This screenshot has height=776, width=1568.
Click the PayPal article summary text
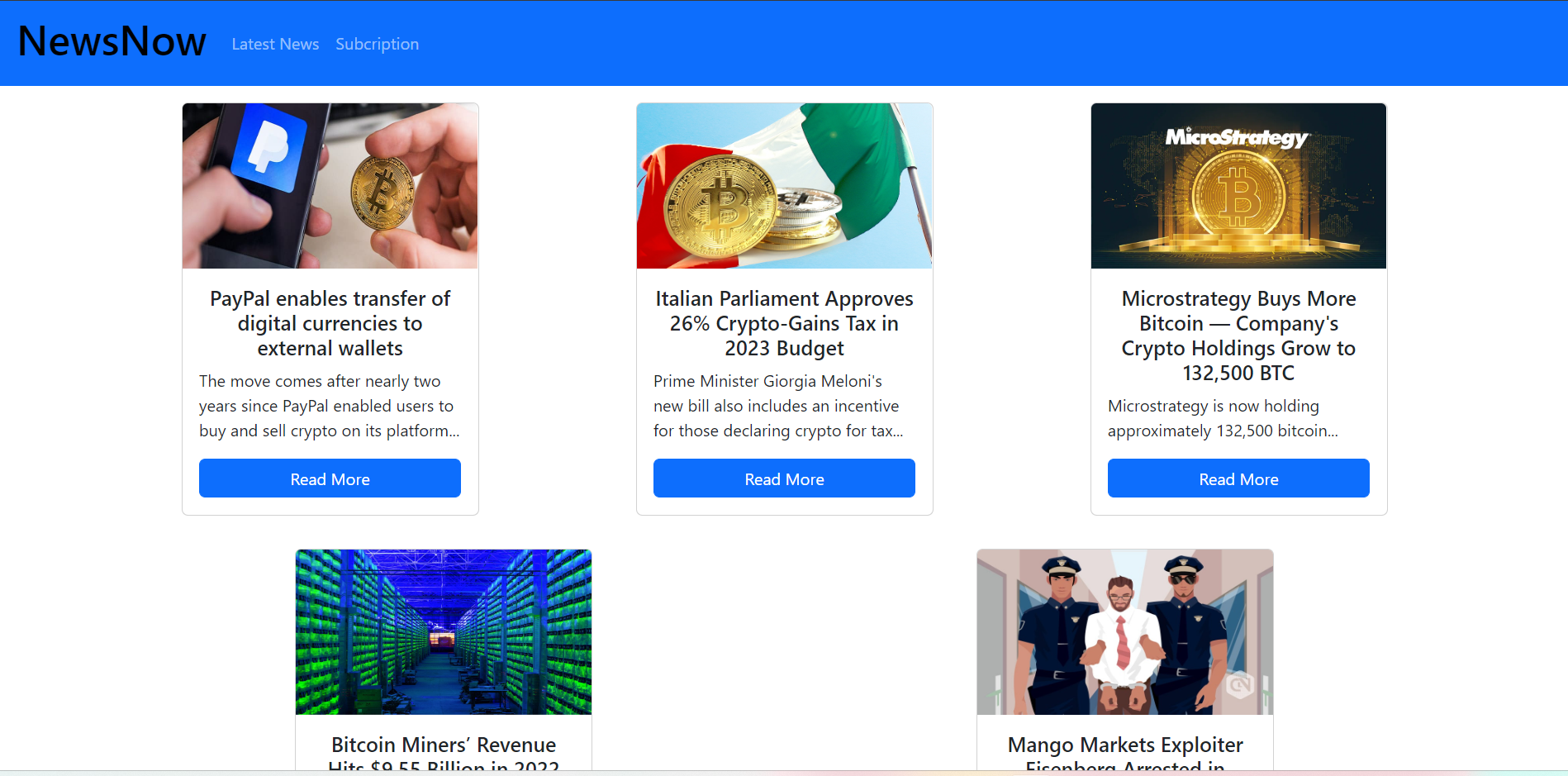(x=330, y=406)
